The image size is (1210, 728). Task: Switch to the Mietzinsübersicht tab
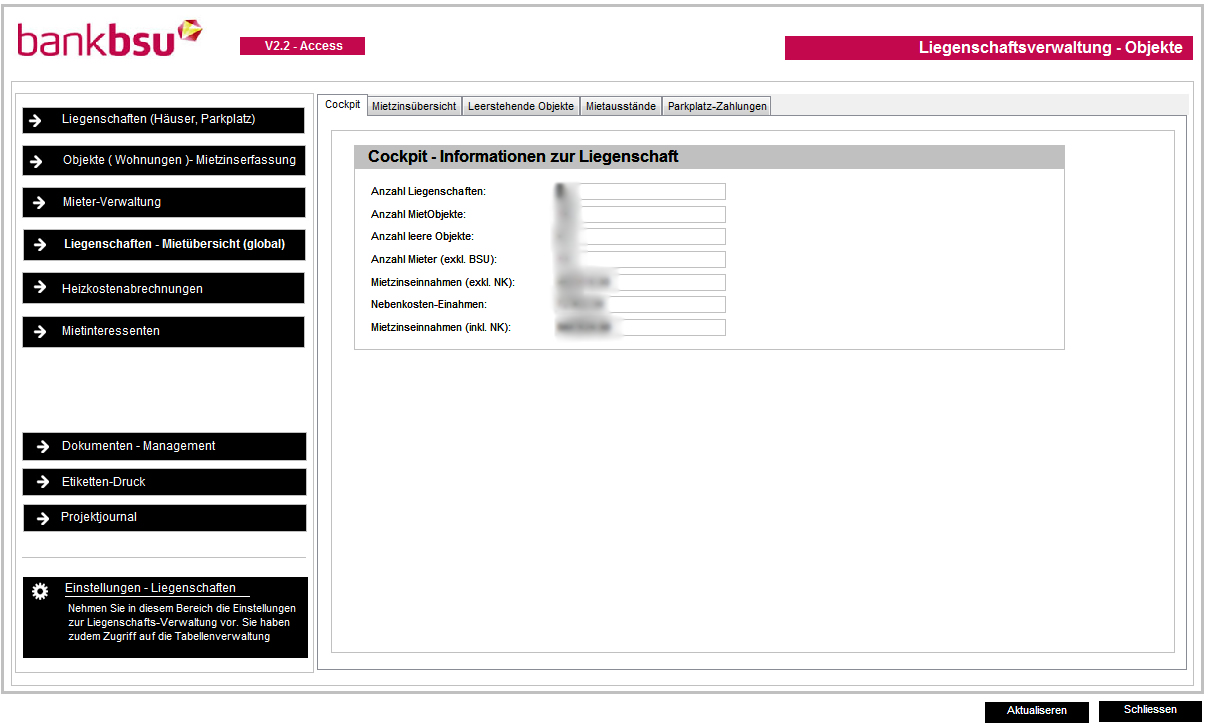pyautogui.click(x=414, y=105)
